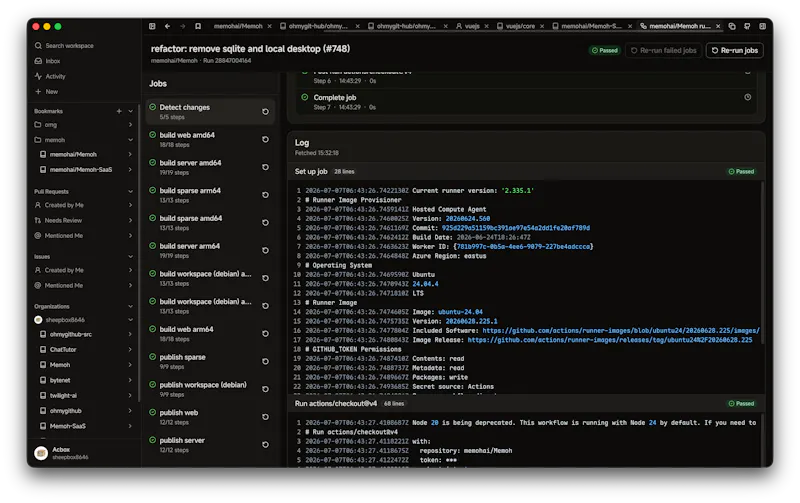The width and height of the screenshot is (800, 503).
Task: Click the copy windows icon at top right
Action: click(732, 26)
